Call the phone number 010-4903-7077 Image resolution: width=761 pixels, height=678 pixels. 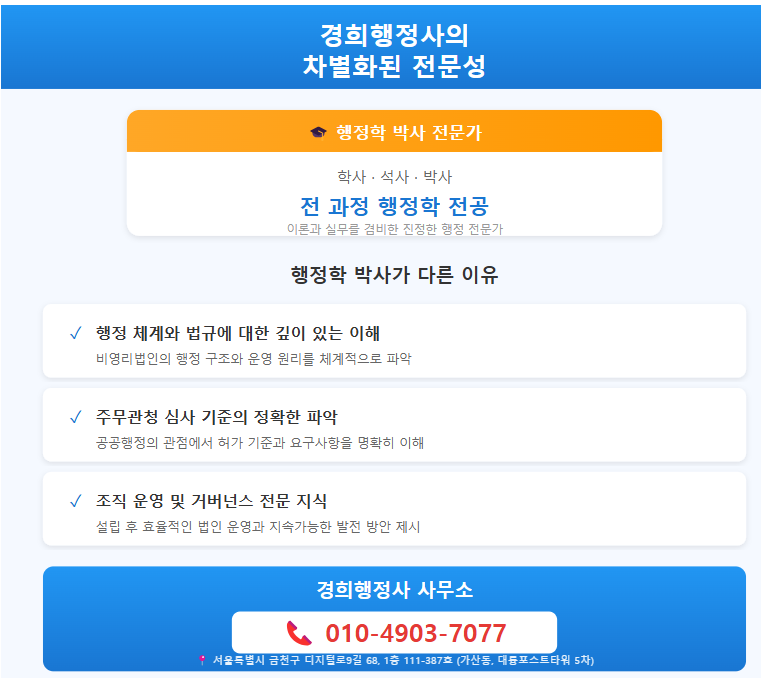click(416, 633)
